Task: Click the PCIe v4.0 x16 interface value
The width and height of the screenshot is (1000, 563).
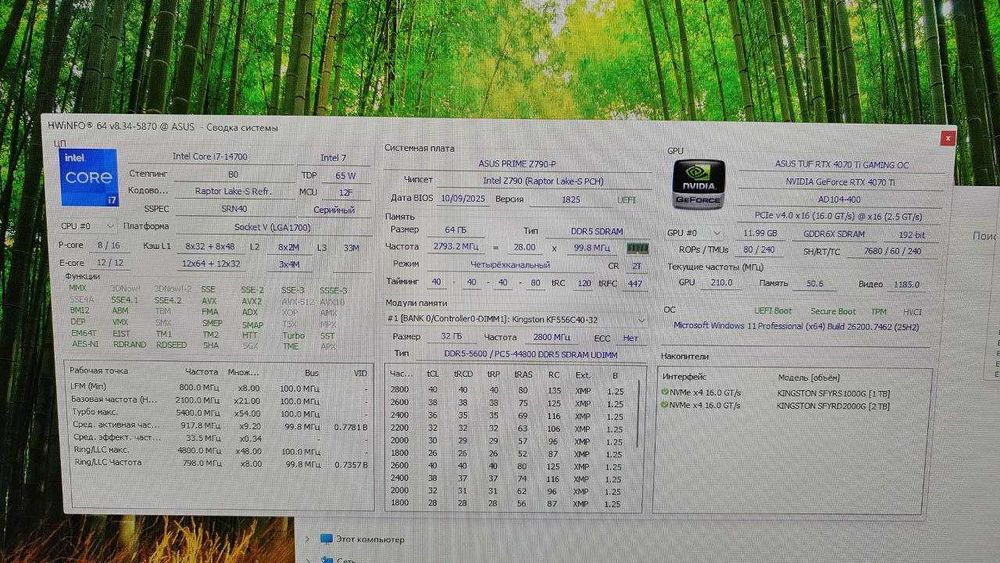Action: 838,217
